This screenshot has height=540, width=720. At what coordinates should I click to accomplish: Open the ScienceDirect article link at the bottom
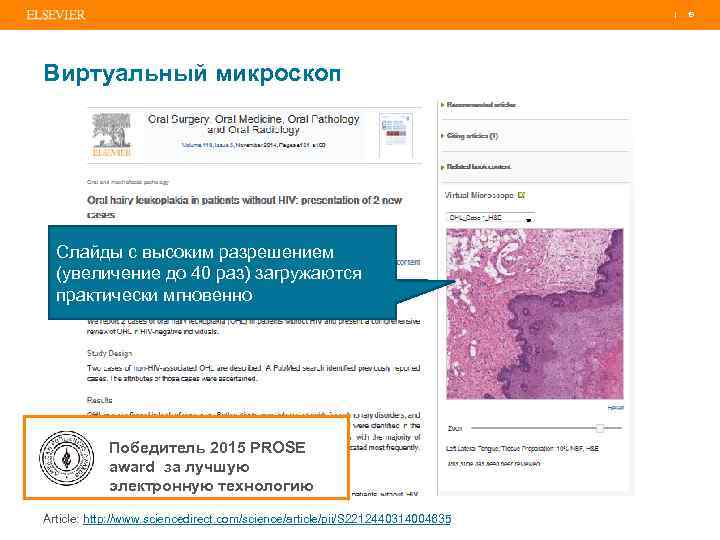pyautogui.click(x=267, y=519)
